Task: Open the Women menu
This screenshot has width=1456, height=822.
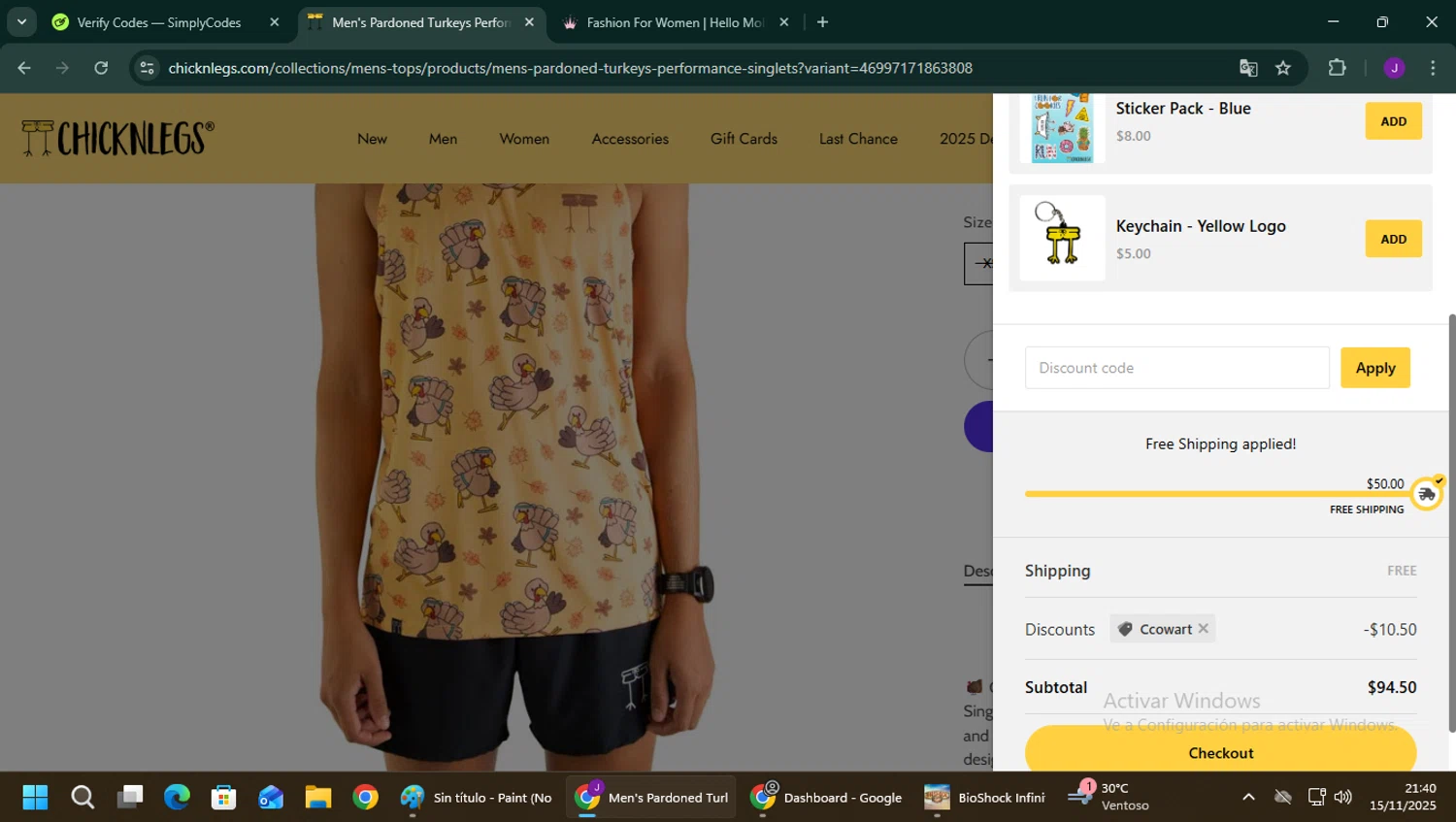Action: tap(524, 139)
